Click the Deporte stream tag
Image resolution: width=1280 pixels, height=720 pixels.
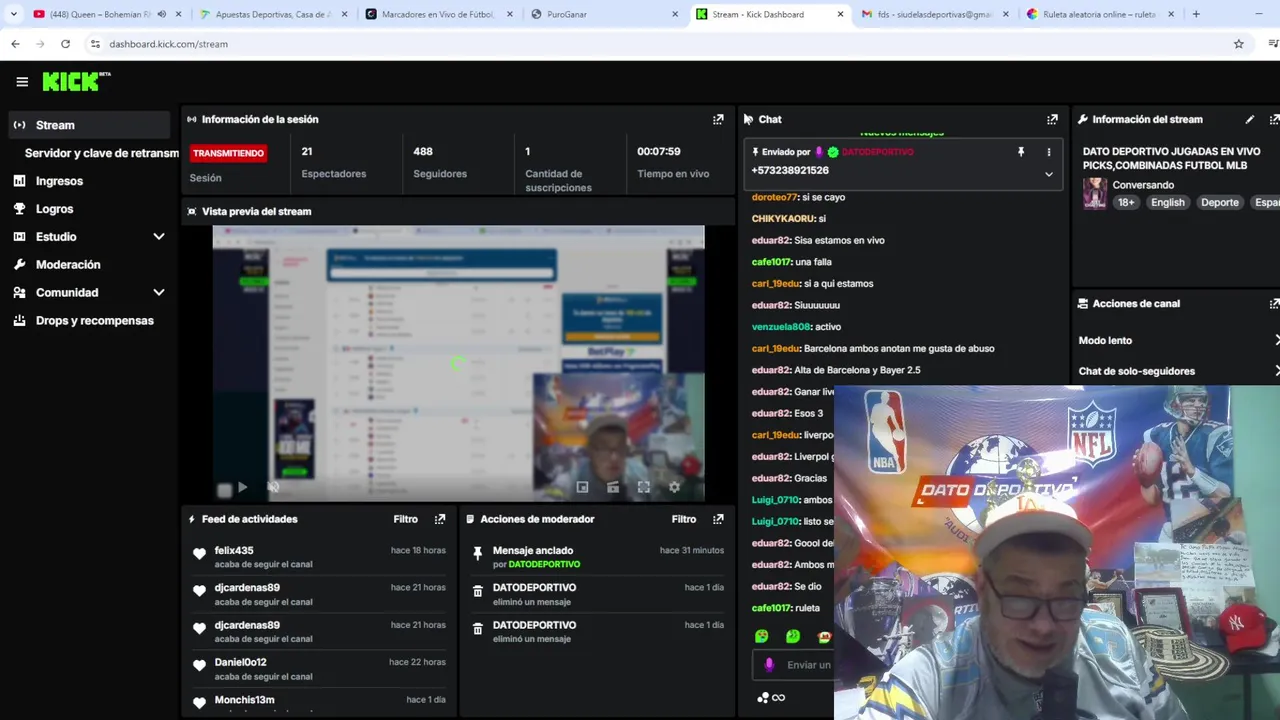point(1220,202)
